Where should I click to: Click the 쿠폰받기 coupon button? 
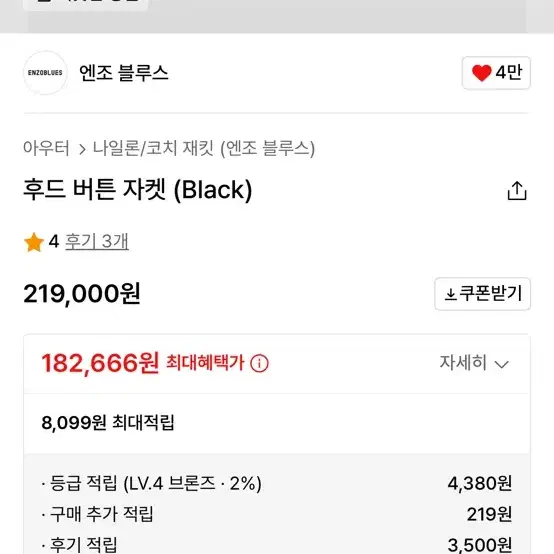[482, 294]
